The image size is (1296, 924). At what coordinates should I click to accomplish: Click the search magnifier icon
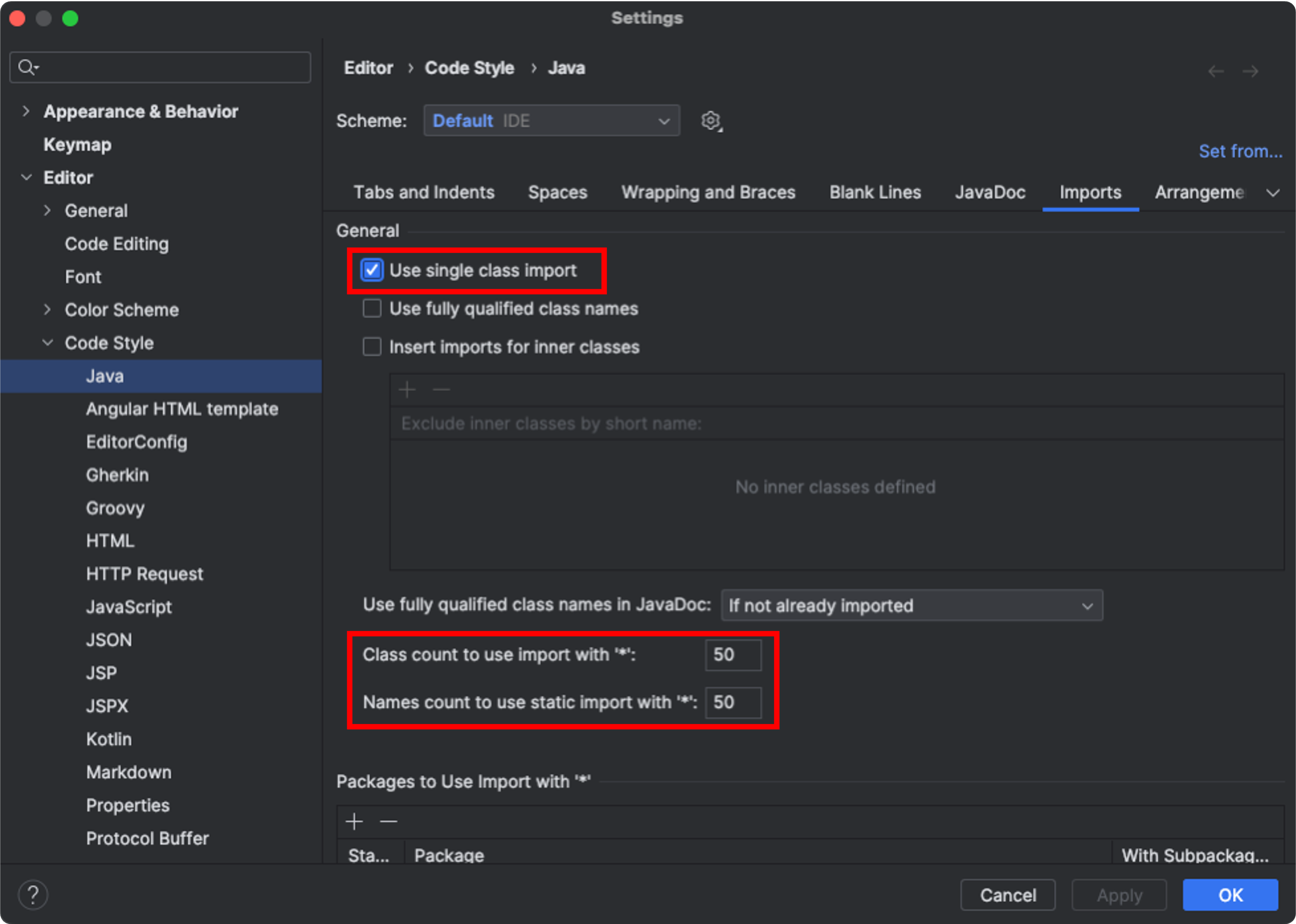tap(26, 67)
